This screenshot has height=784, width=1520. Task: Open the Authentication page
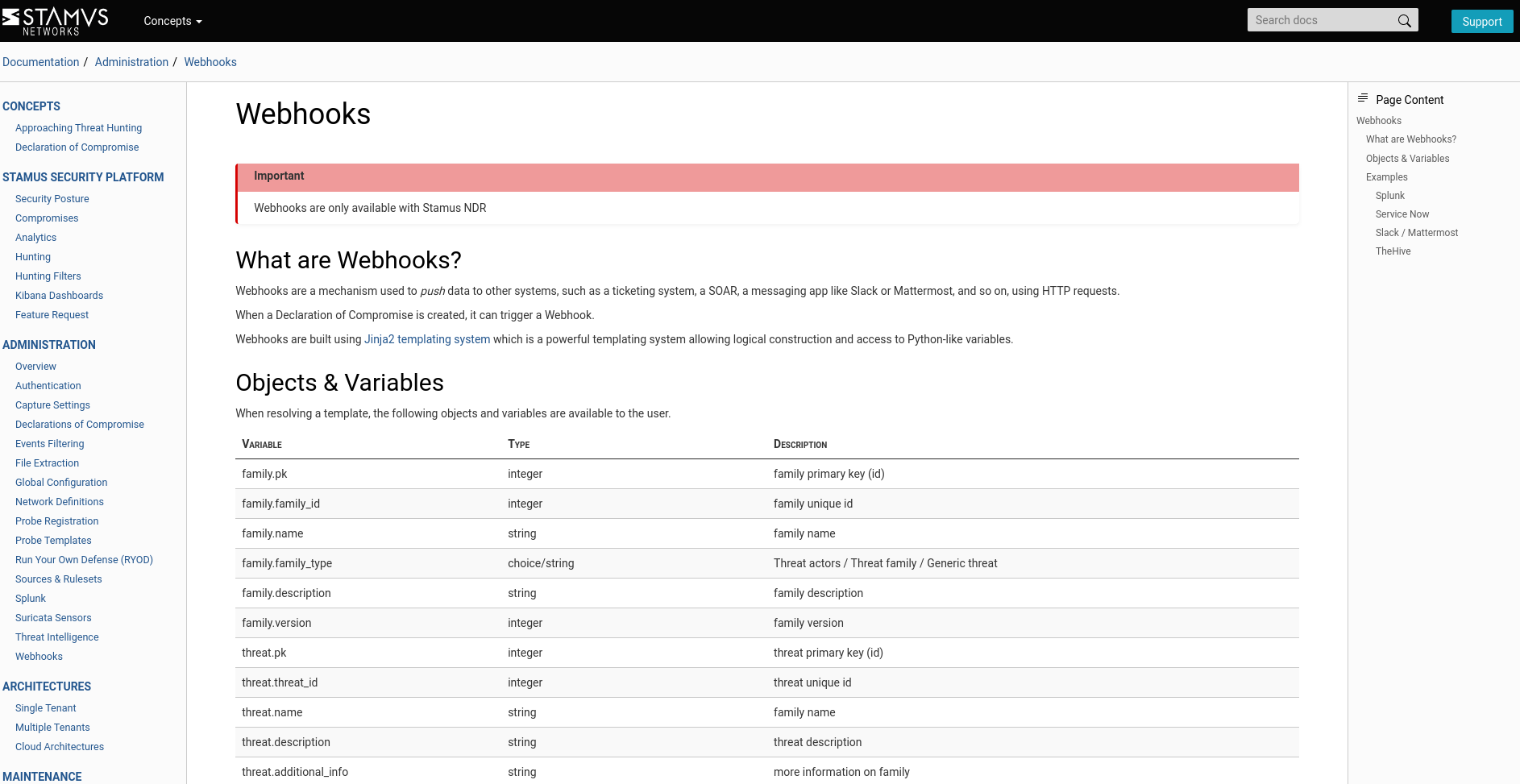coord(48,386)
